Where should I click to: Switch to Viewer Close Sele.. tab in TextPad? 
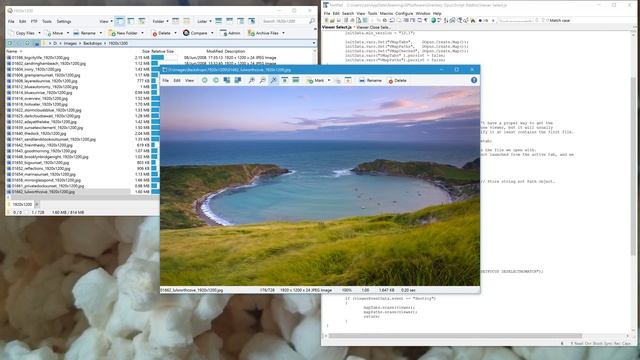point(373,27)
